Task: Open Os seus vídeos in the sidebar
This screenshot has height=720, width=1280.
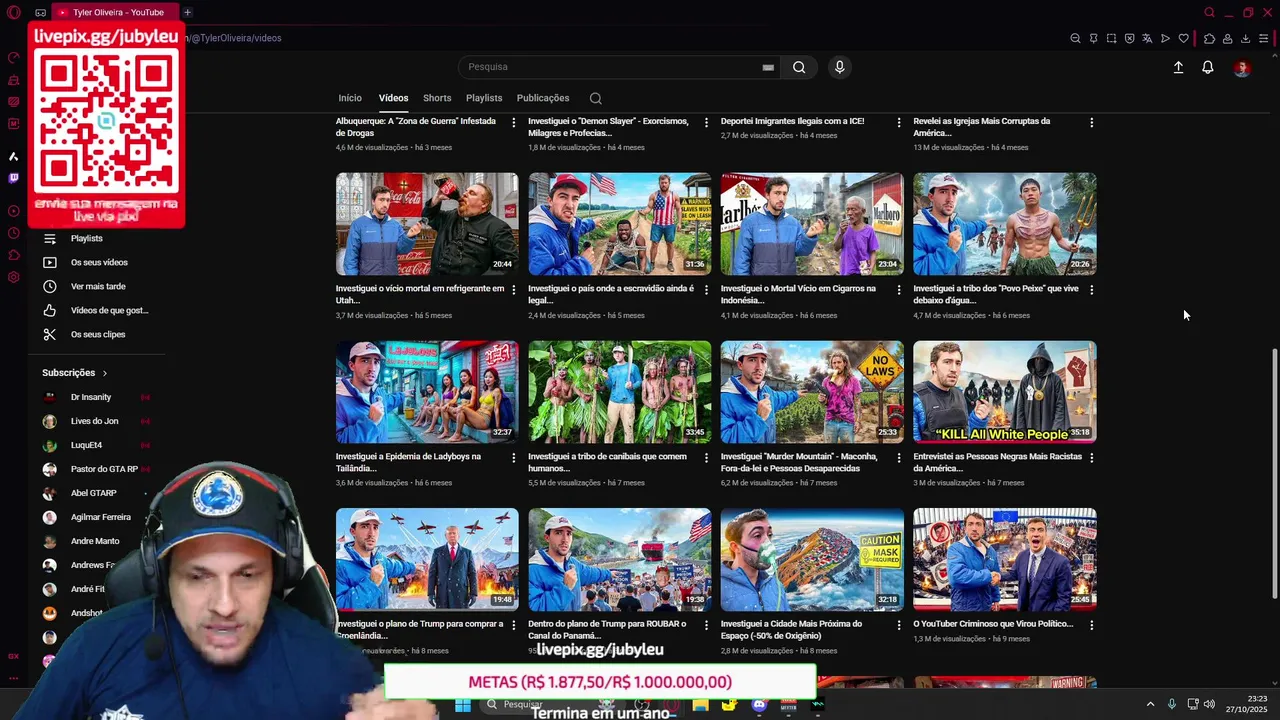Action: [99, 262]
